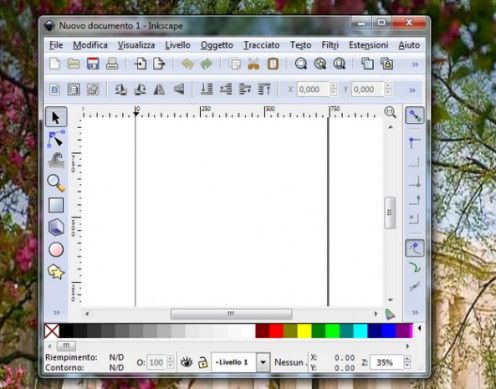Duplicate selected objects icon

tap(368, 63)
